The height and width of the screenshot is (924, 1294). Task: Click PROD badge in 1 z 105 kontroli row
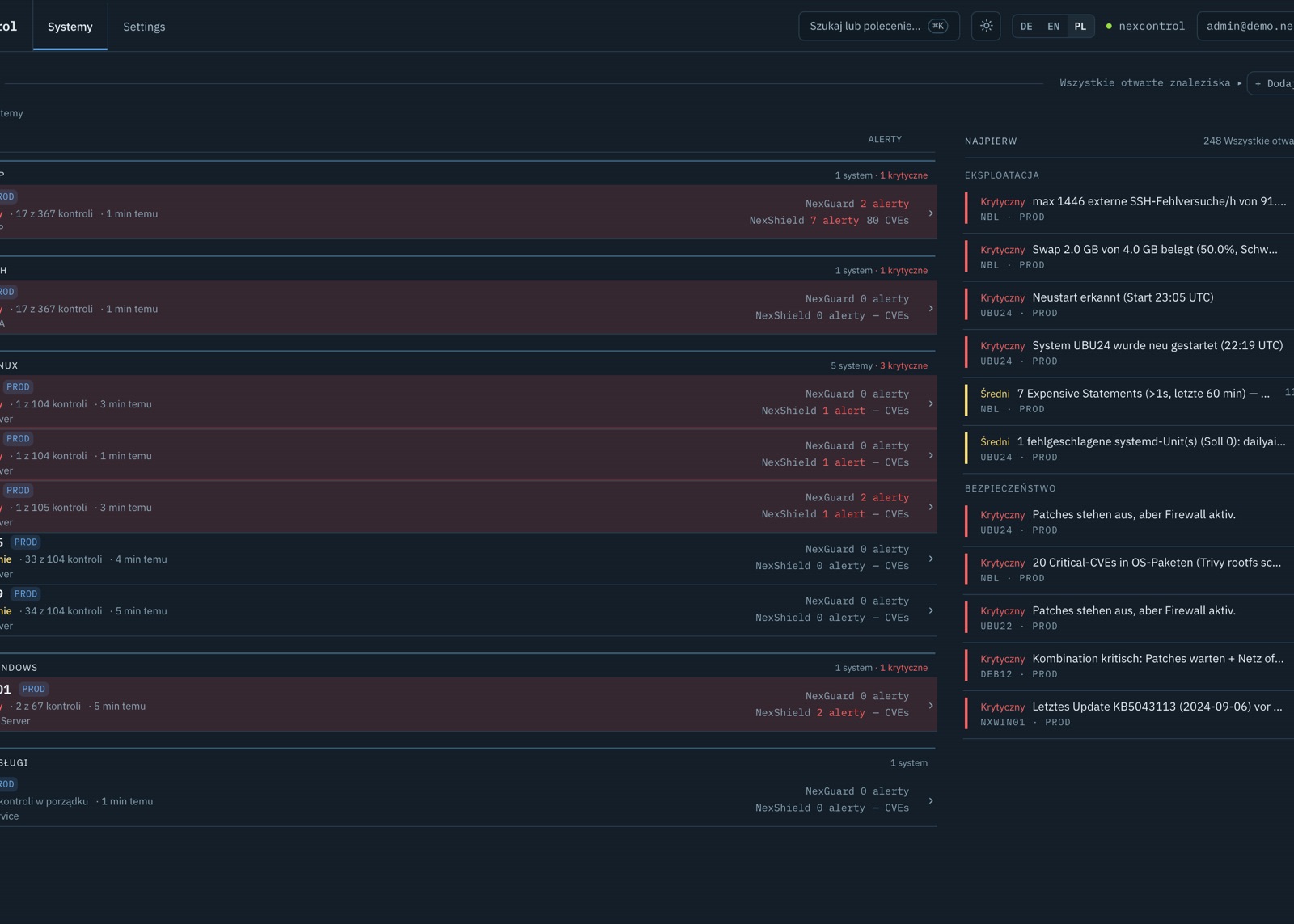[18, 490]
